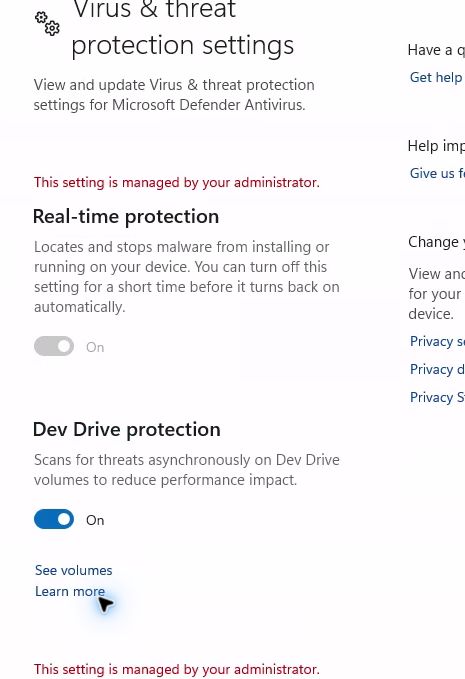Open the See volumes link
The width and height of the screenshot is (465, 679).
(x=74, y=570)
